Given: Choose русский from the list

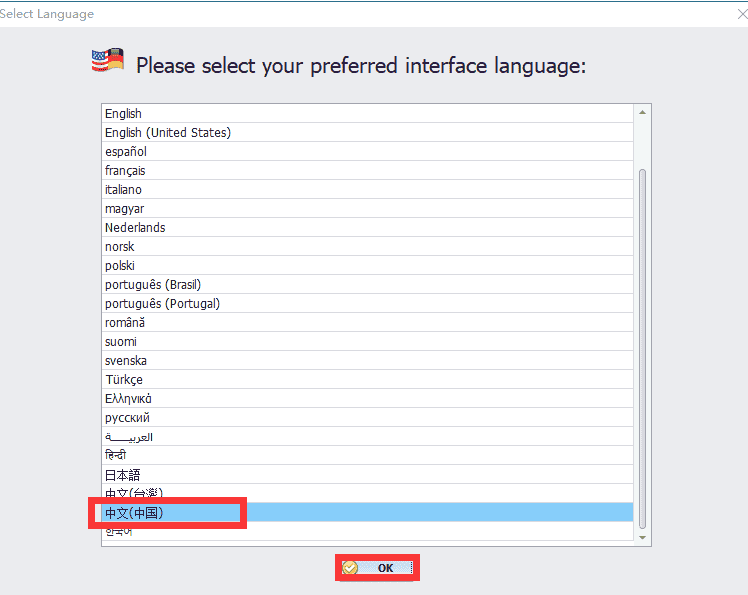Looking at the screenshot, I should (x=127, y=418).
